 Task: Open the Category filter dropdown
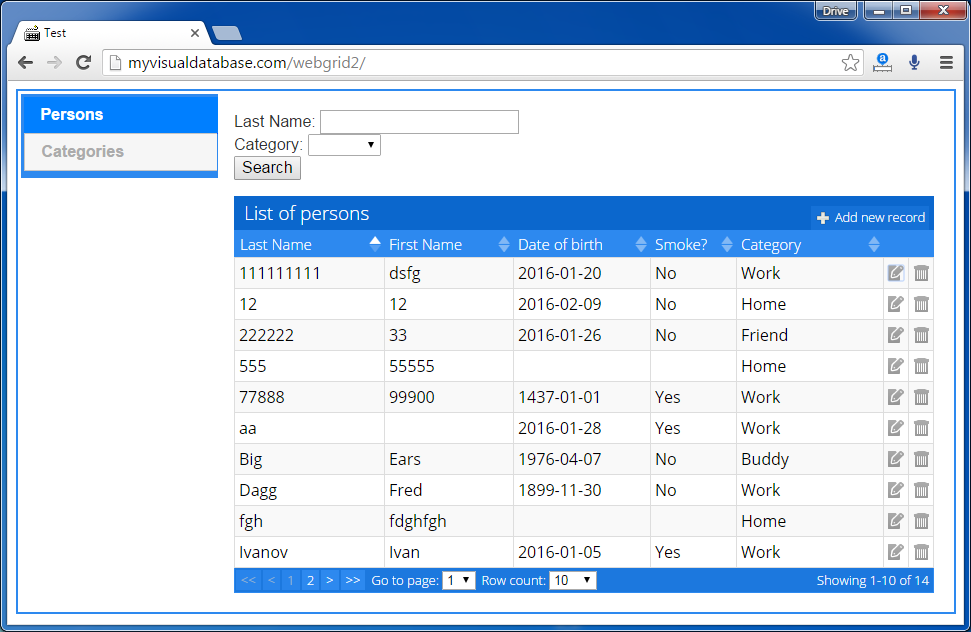pyautogui.click(x=344, y=145)
